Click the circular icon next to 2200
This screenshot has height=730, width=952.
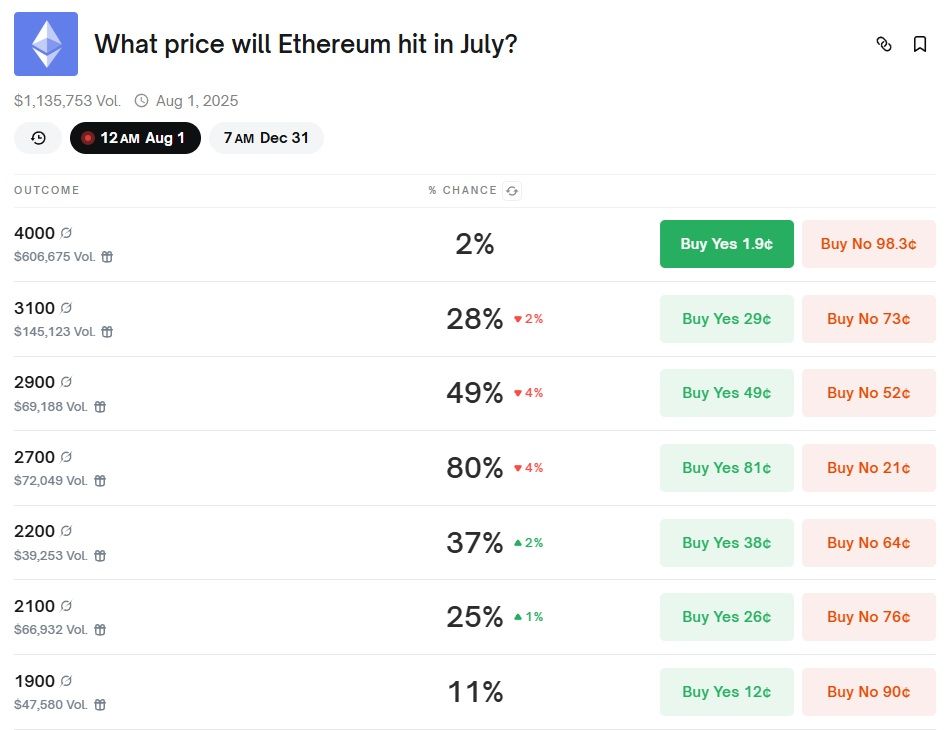[67, 531]
